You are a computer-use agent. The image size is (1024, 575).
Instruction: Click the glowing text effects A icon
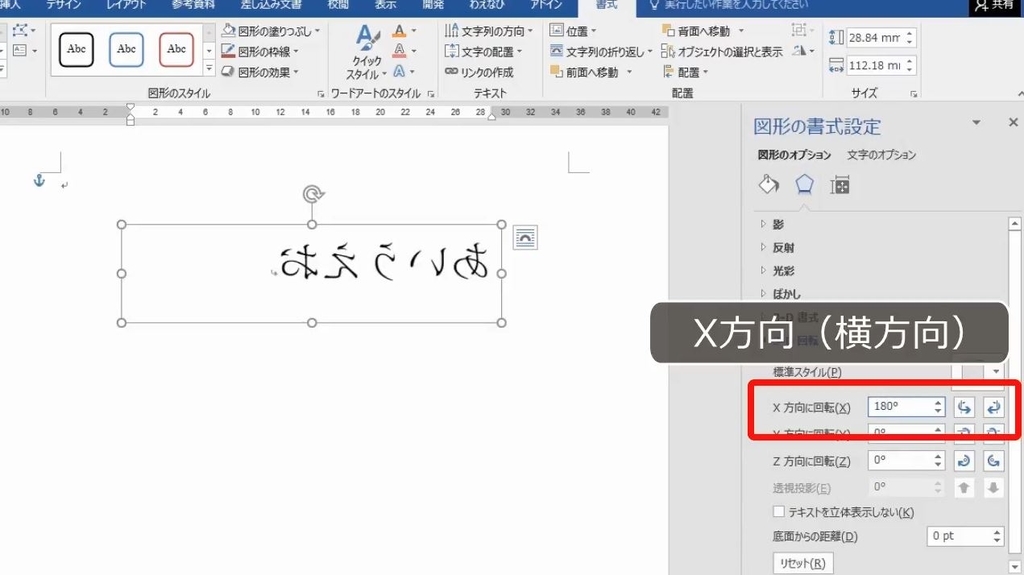pyautogui.click(x=399, y=71)
